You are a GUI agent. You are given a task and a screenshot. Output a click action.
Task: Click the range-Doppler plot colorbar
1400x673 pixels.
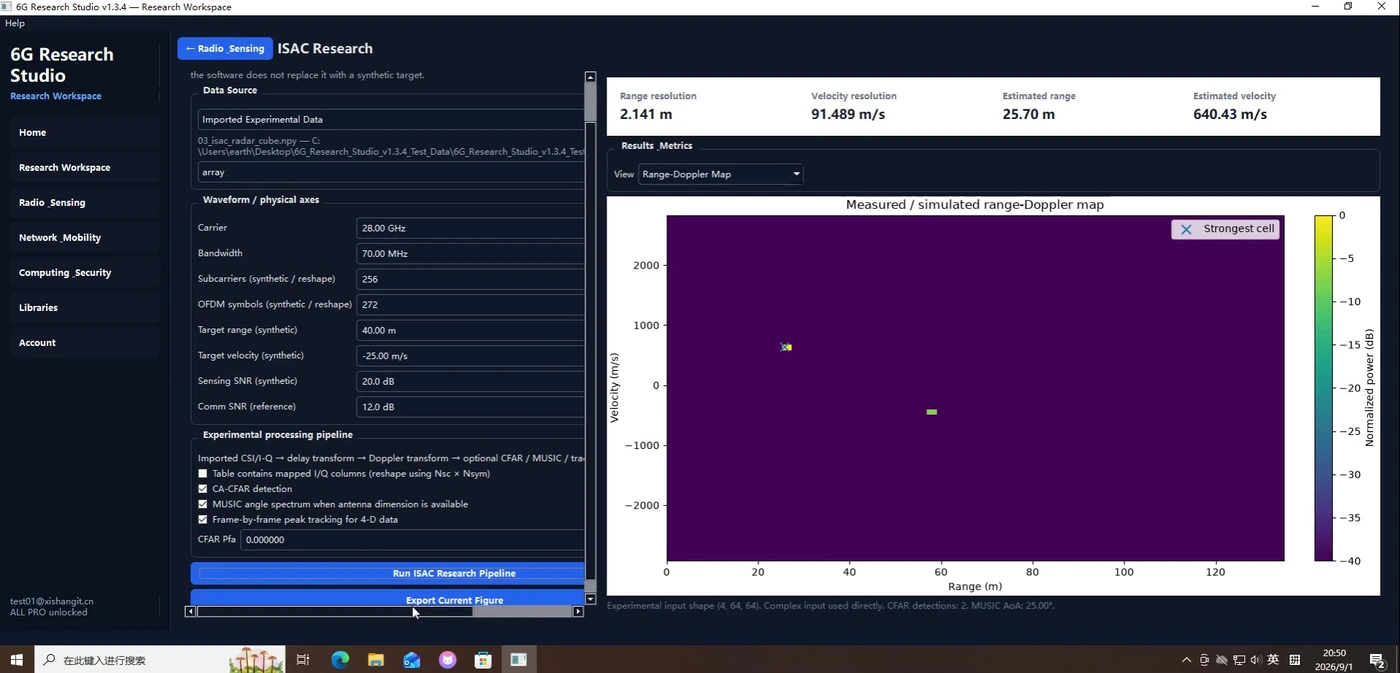click(x=1324, y=388)
